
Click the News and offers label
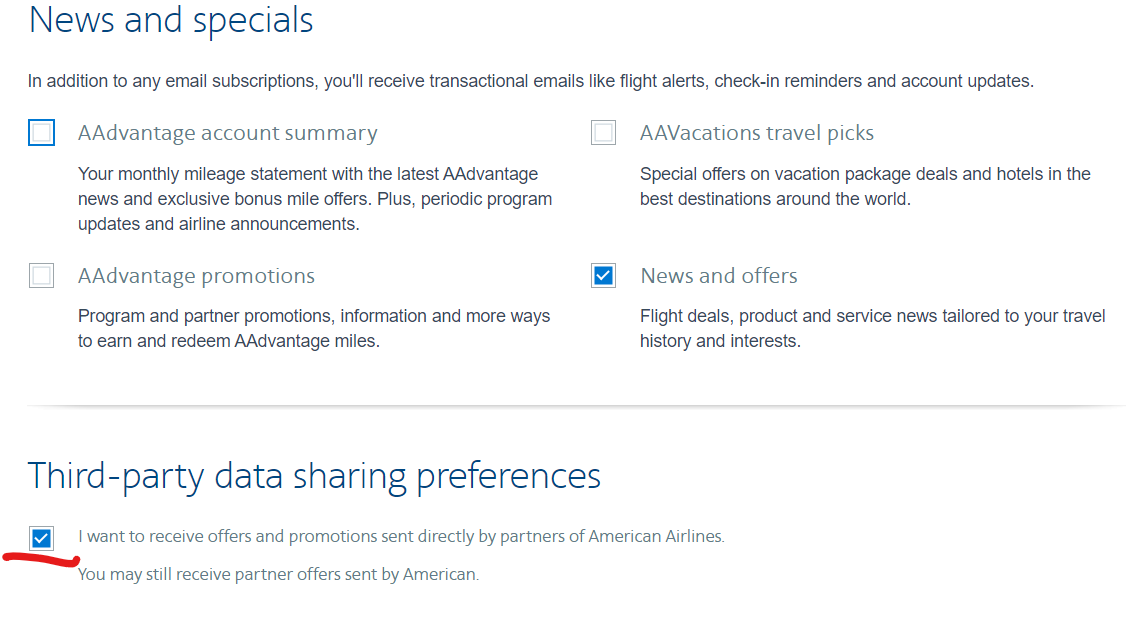(719, 276)
